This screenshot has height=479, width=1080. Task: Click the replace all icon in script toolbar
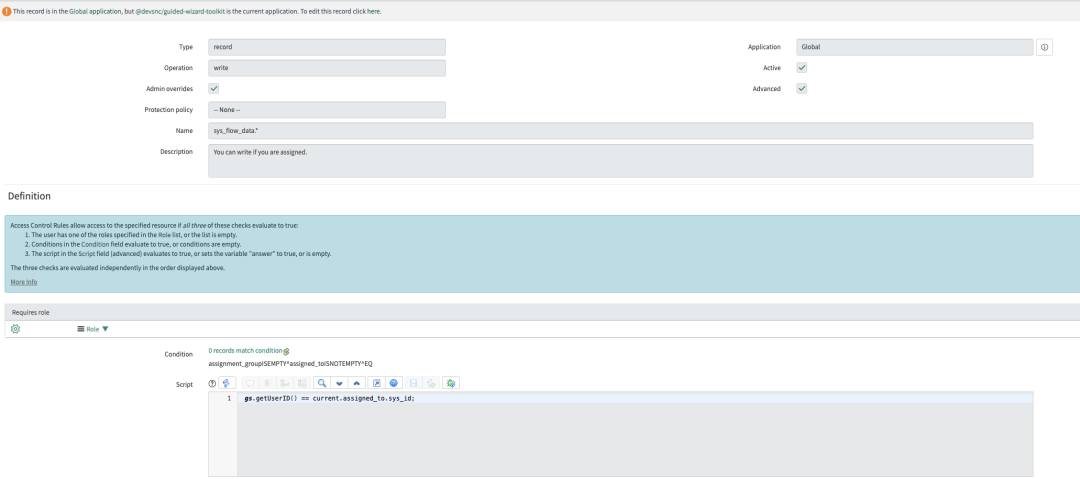(300, 383)
